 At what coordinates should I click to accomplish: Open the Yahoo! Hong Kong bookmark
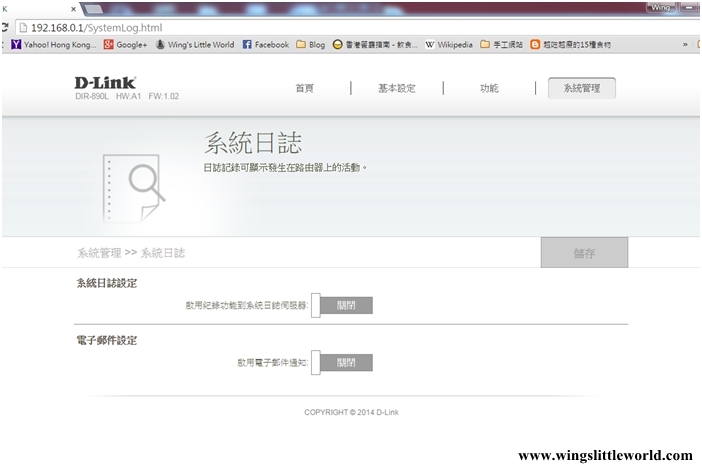coord(54,45)
